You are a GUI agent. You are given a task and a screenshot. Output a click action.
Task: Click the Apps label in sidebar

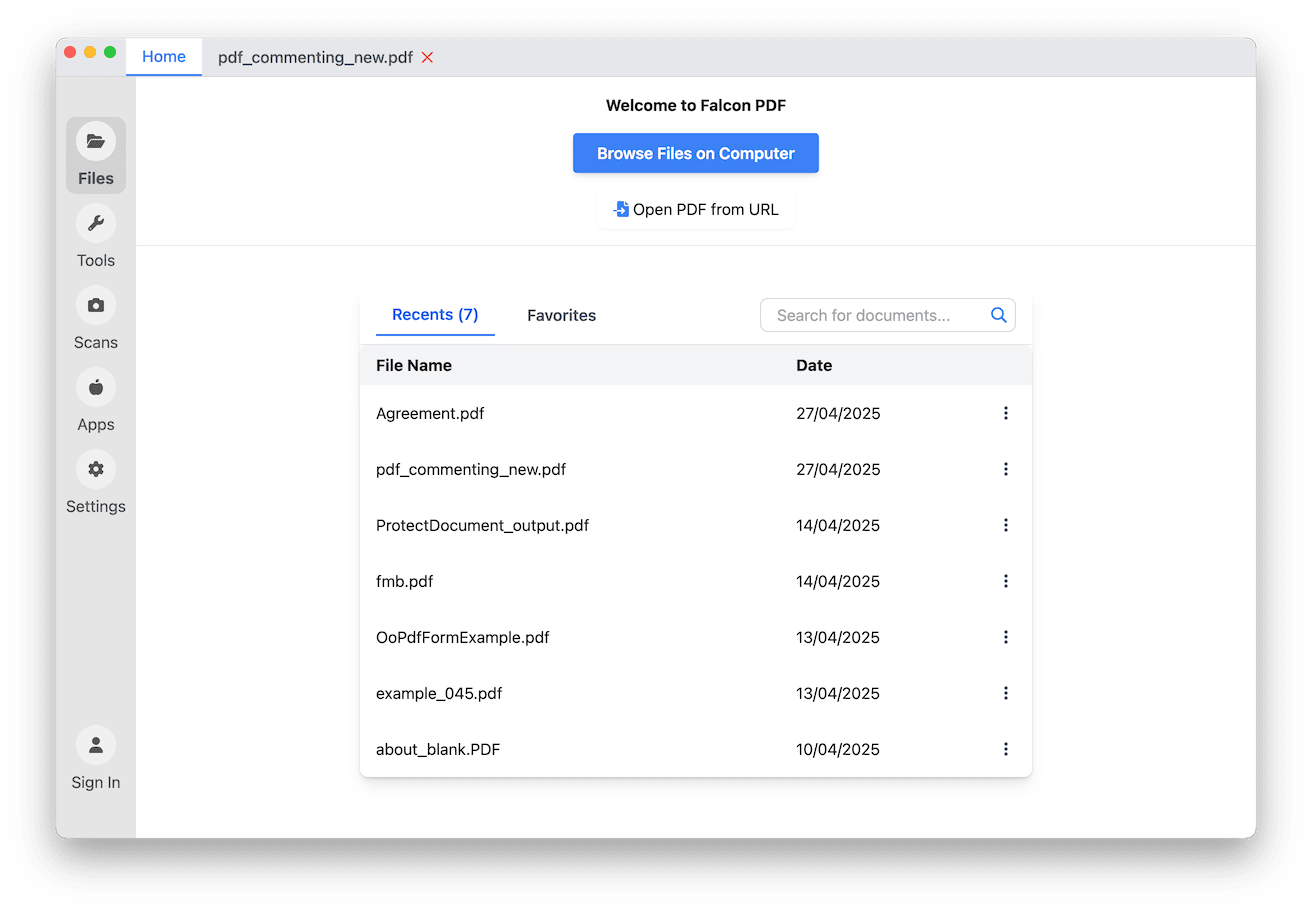(x=96, y=424)
